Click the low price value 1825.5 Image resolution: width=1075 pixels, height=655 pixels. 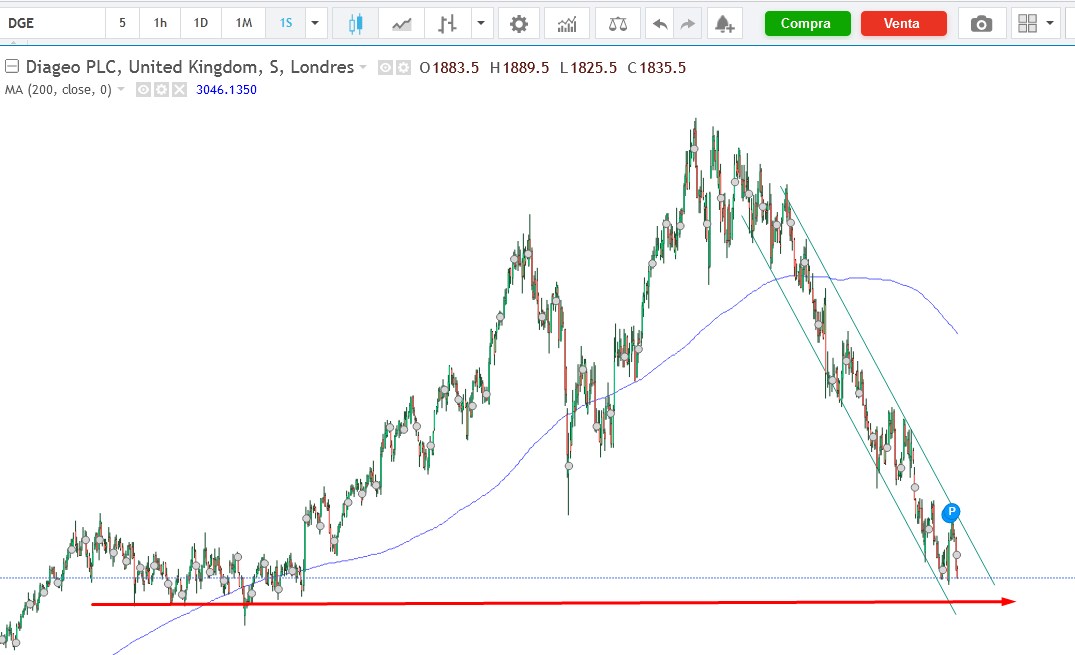(x=593, y=68)
